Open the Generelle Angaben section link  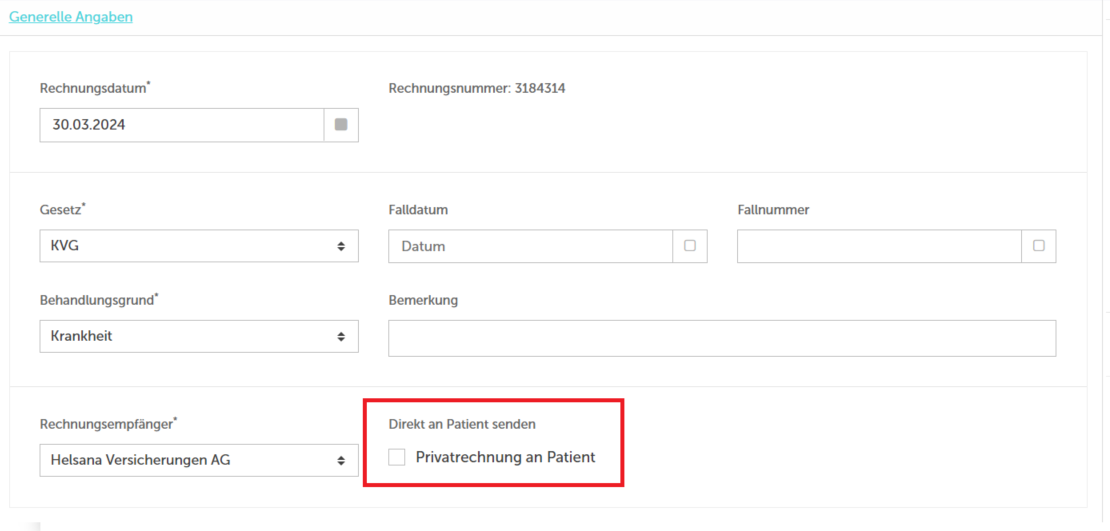coord(71,17)
